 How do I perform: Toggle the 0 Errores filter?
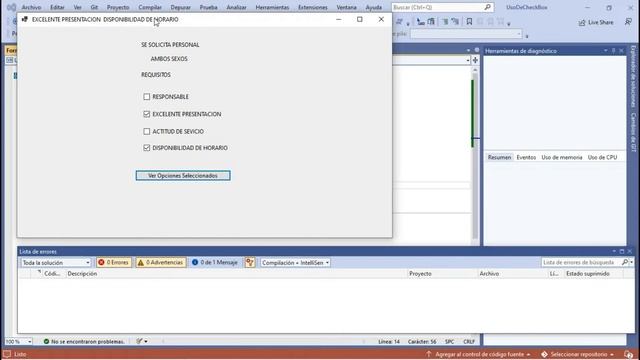113,262
